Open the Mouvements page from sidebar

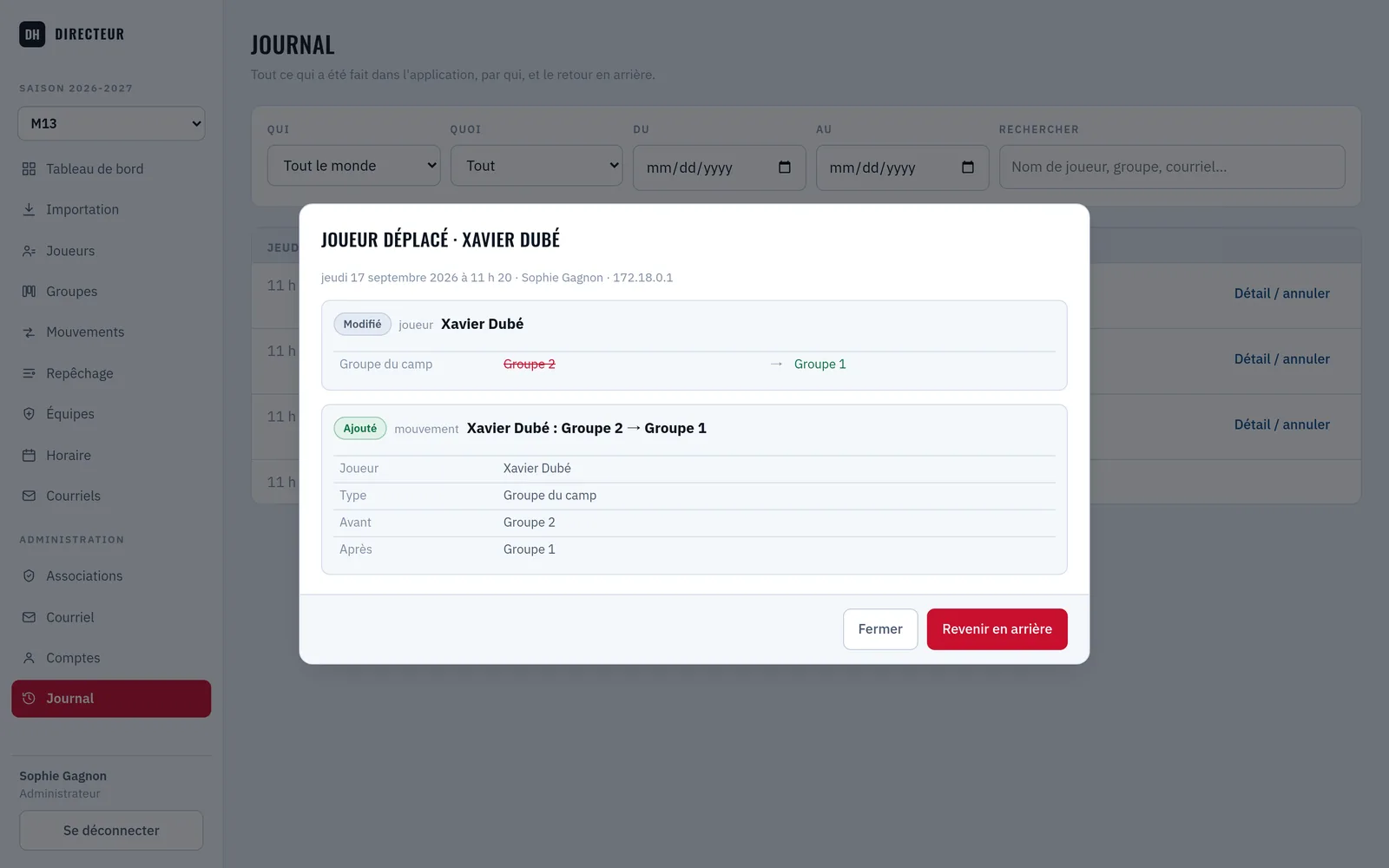pyautogui.click(x=111, y=332)
